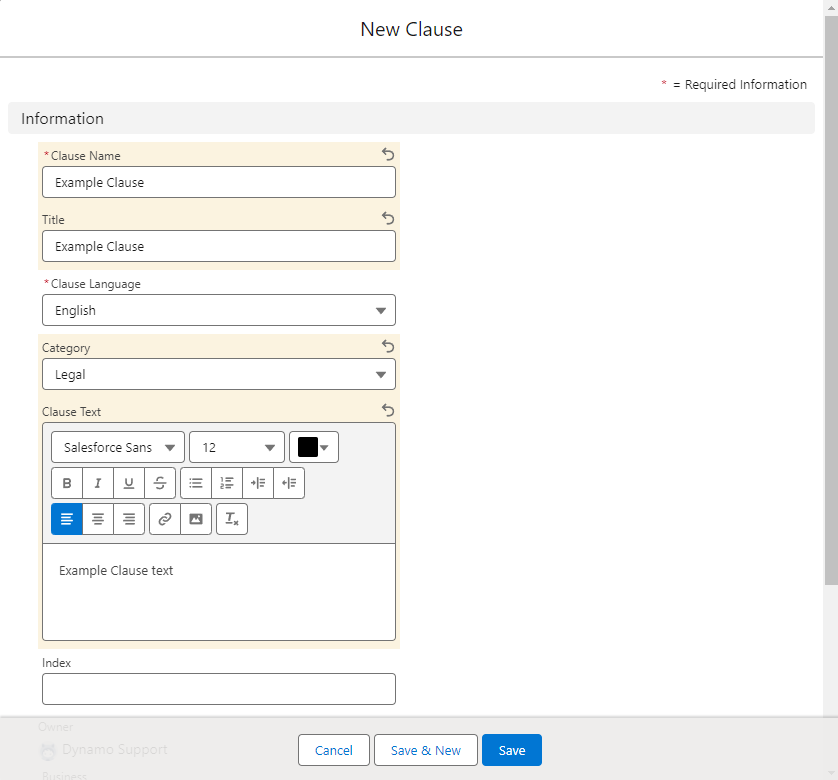Center align the clause text
Viewport: 838px width, 780px height.
click(x=98, y=519)
